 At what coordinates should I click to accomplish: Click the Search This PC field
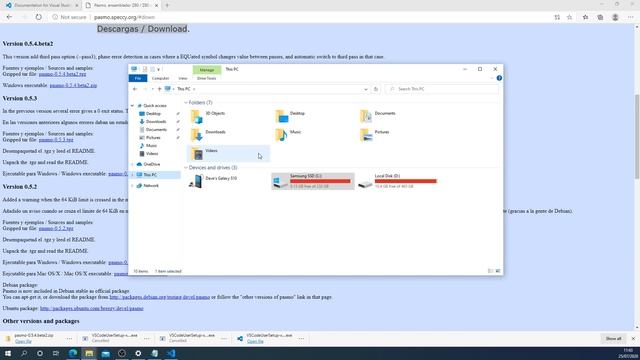click(x=442, y=89)
